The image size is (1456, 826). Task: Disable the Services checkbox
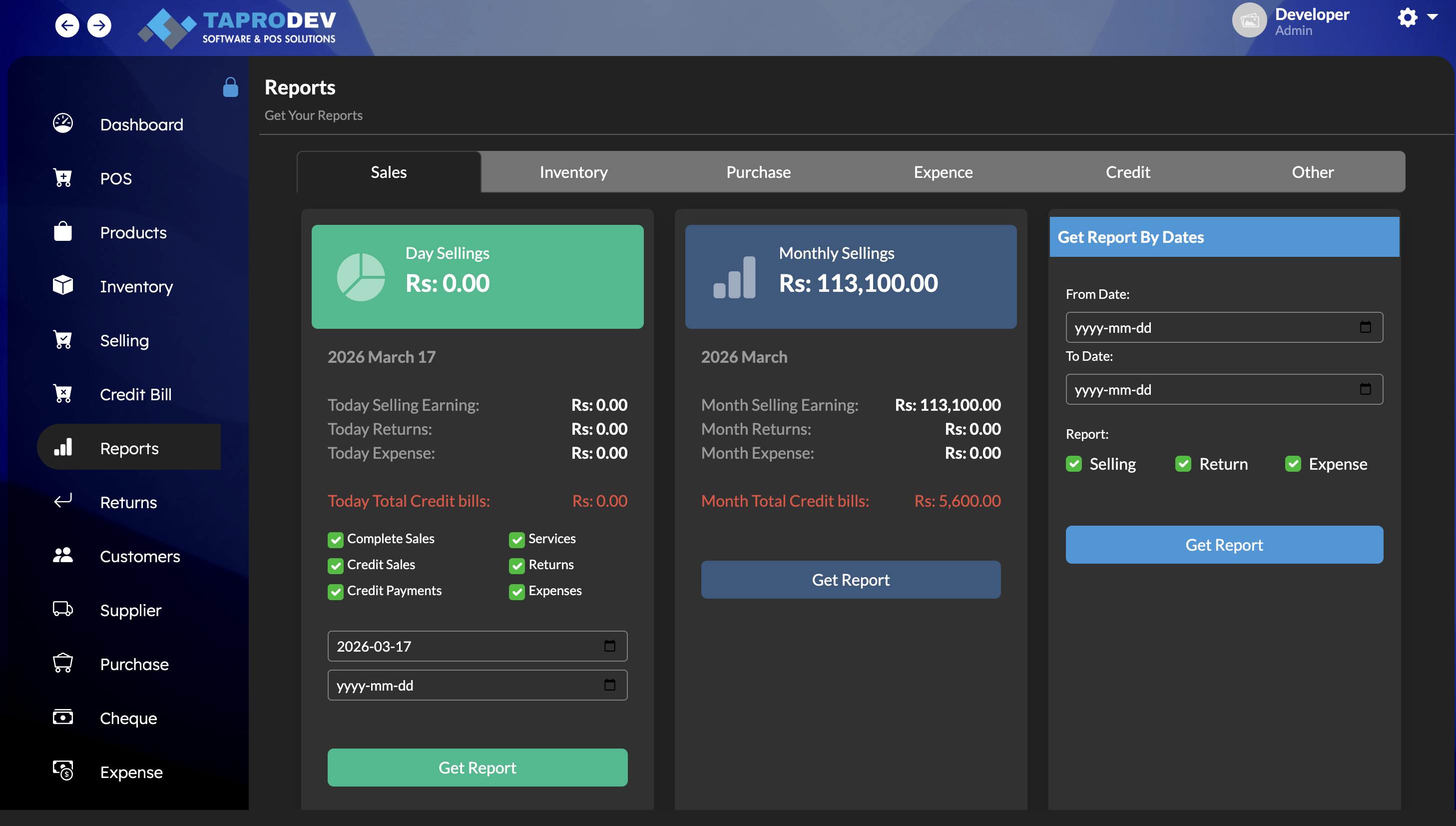pos(516,539)
